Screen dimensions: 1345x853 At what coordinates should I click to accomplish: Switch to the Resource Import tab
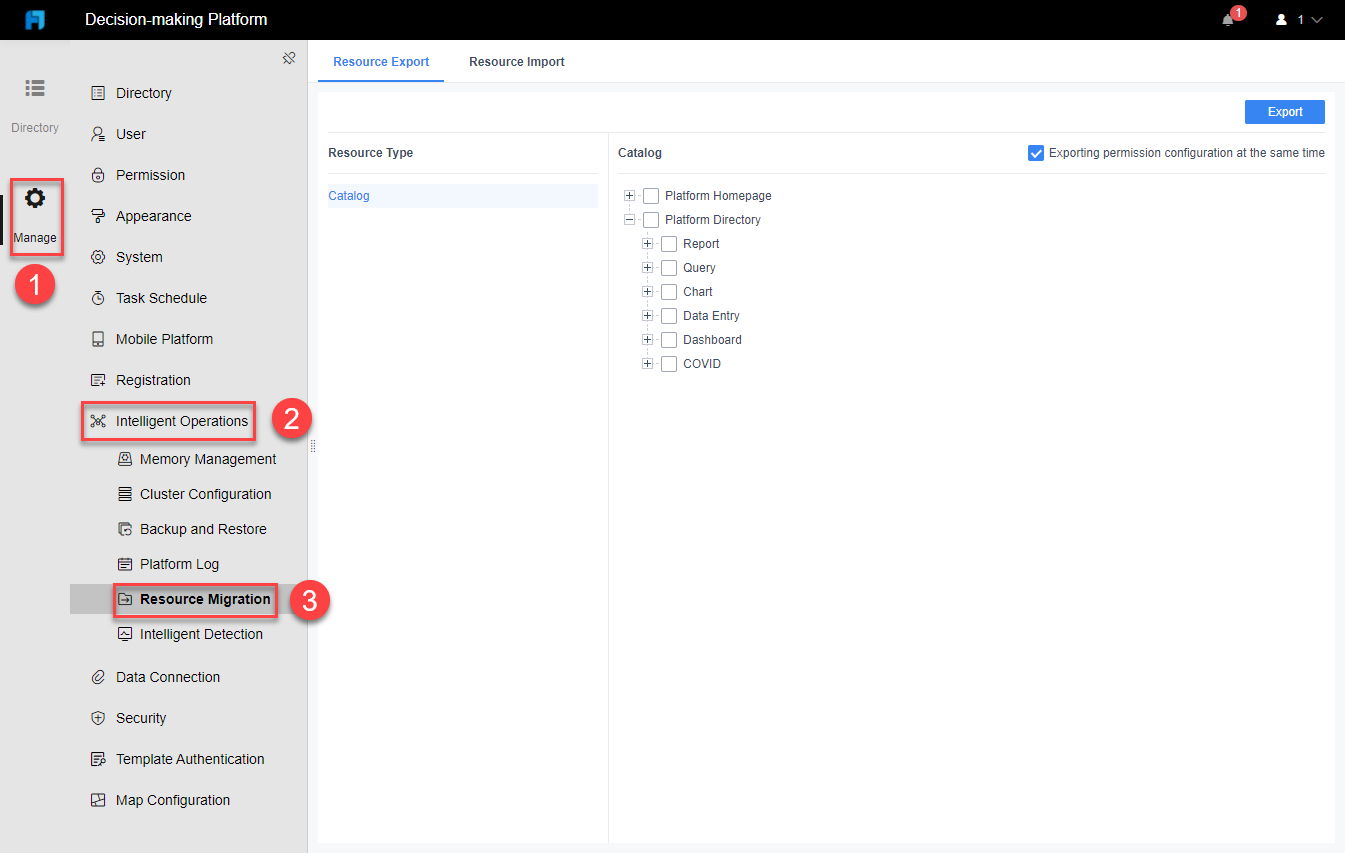(x=517, y=61)
